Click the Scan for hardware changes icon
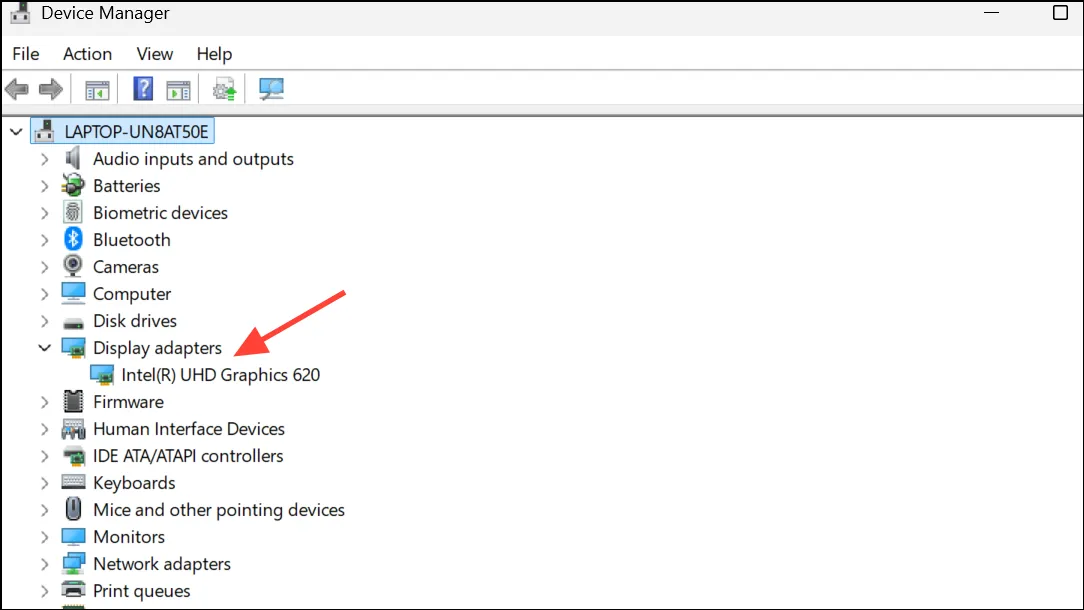 (x=271, y=89)
